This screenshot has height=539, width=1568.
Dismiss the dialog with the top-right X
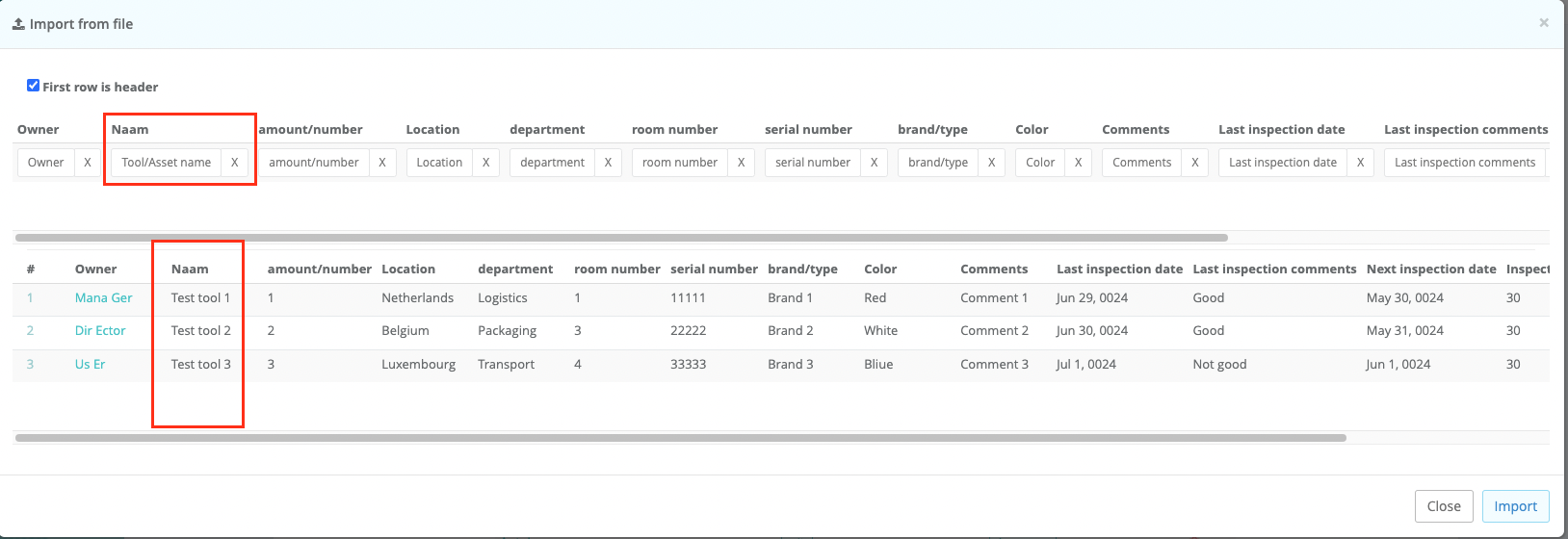click(x=1544, y=23)
